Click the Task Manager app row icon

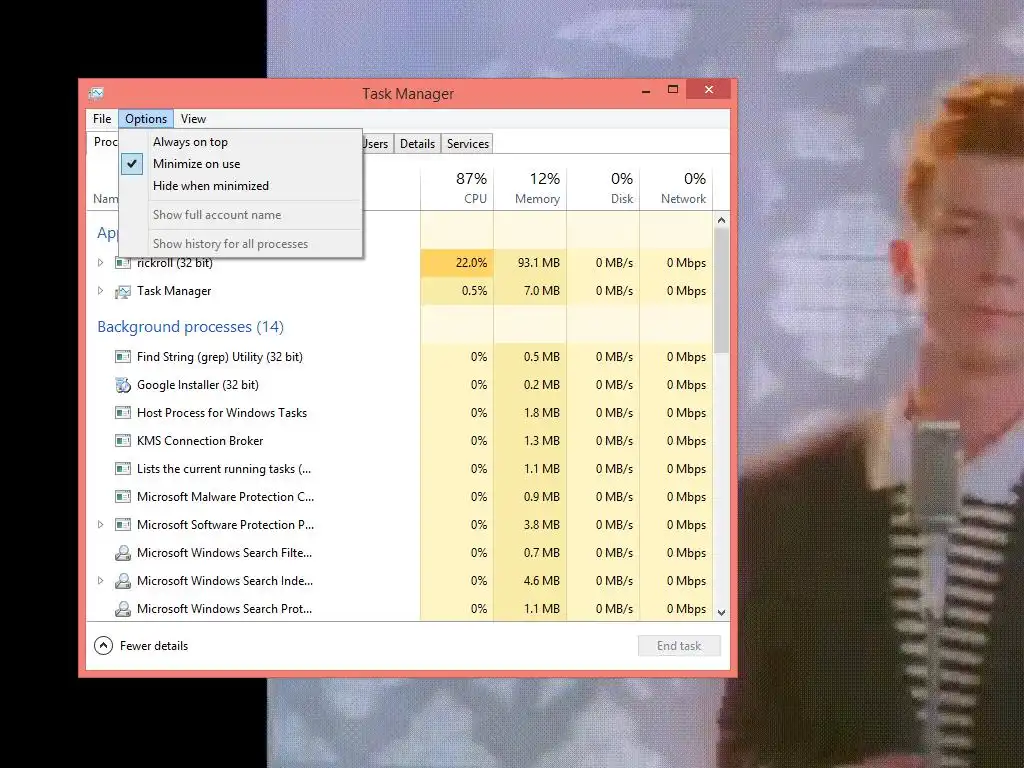pyautogui.click(x=123, y=291)
